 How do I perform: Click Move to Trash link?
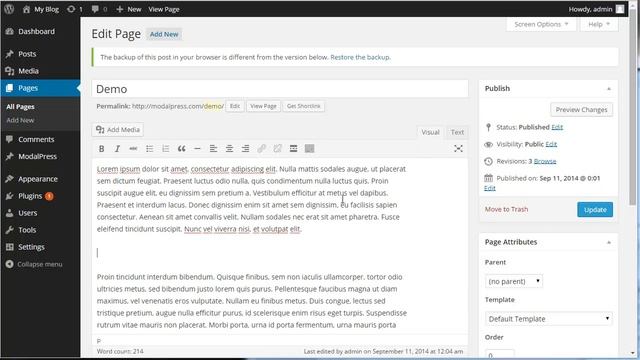point(506,209)
